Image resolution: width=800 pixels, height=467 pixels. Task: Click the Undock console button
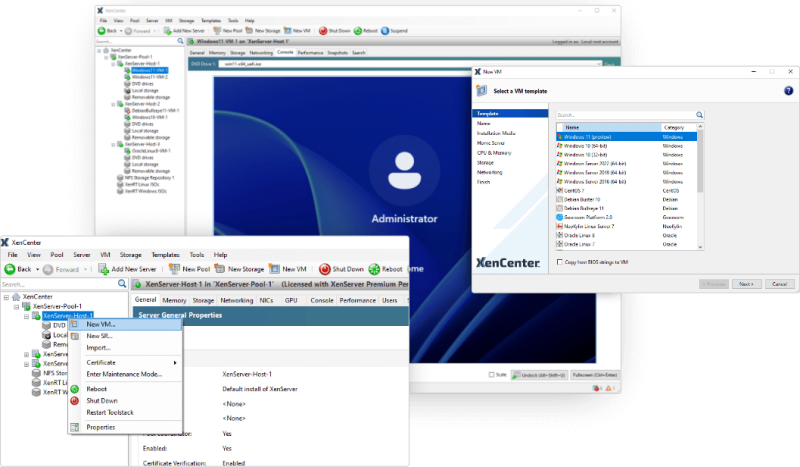click(540, 375)
